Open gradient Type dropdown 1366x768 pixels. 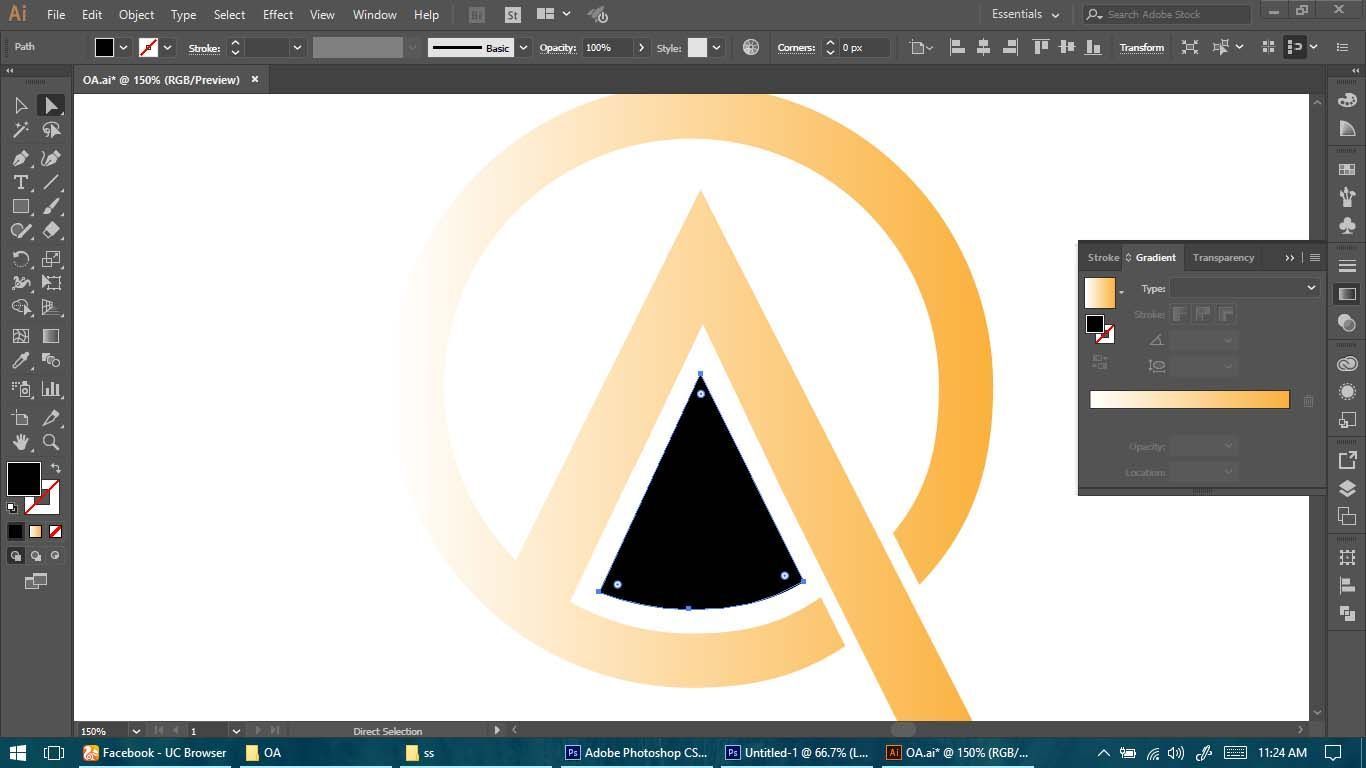click(1245, 288)
